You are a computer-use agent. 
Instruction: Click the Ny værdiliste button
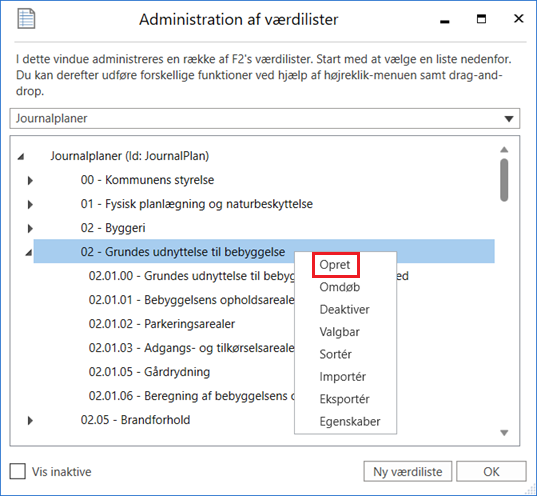coord(408,471)
